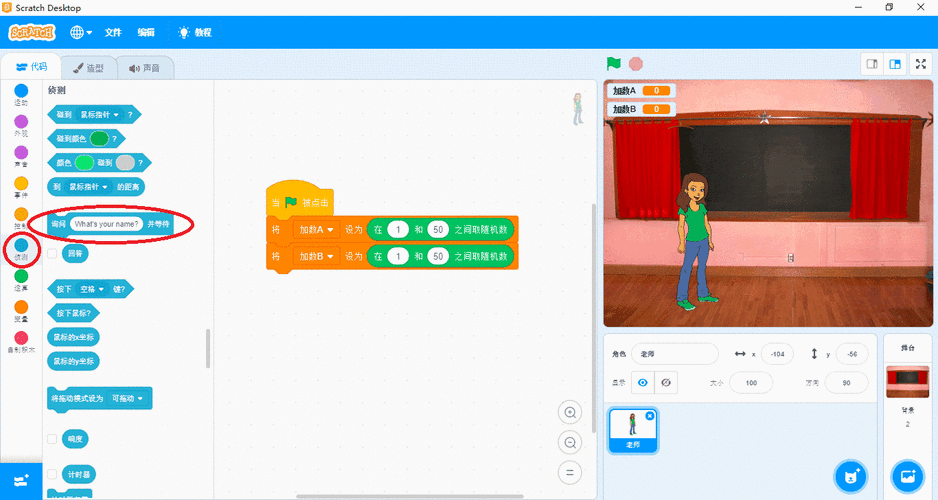
Task: Open the 教程 tutorials link
Action: click(x=194, y=32)
